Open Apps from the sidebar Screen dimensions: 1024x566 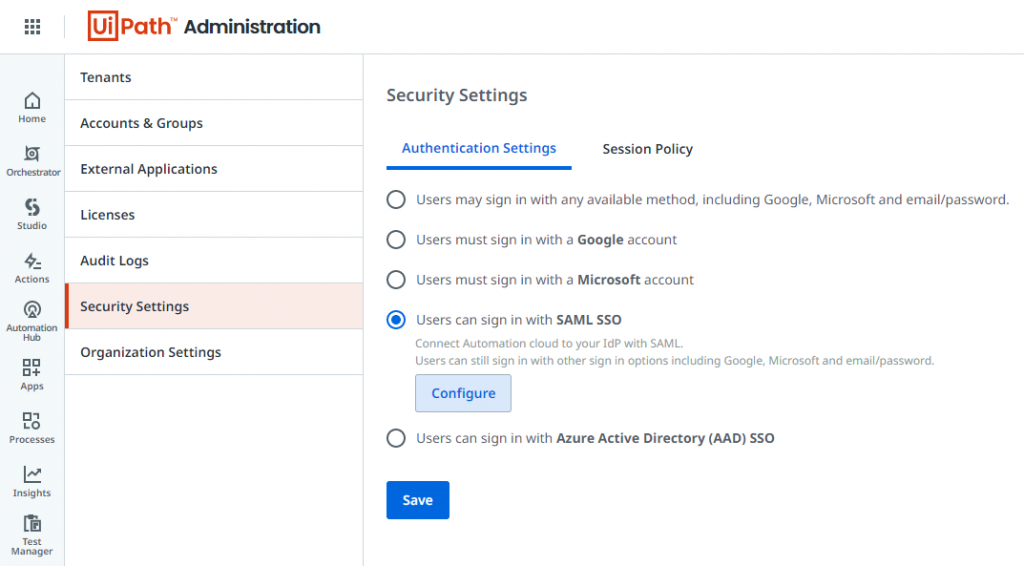(x=32, y=375)
